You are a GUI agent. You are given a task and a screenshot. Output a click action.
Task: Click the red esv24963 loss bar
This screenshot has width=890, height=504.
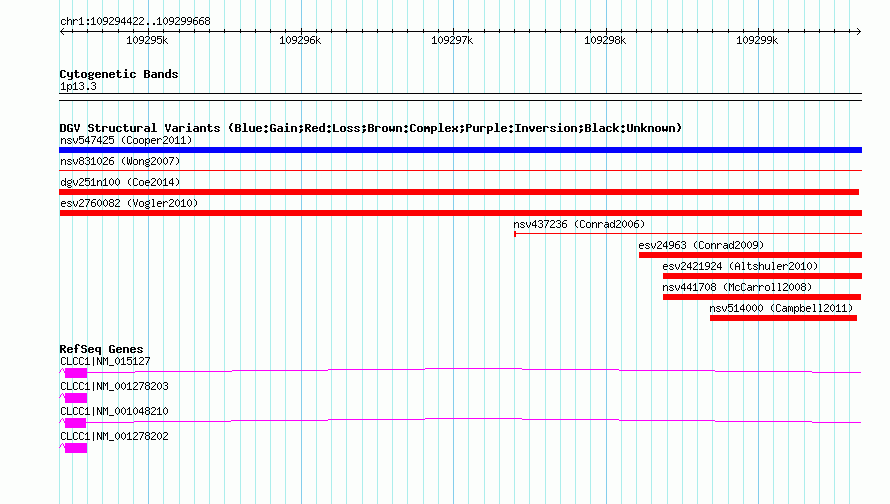coord(750,255)
